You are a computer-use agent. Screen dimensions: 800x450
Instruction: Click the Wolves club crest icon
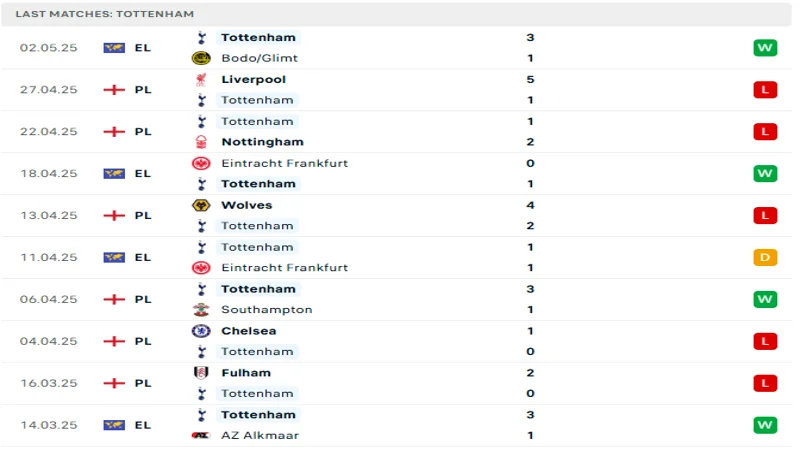201,205
